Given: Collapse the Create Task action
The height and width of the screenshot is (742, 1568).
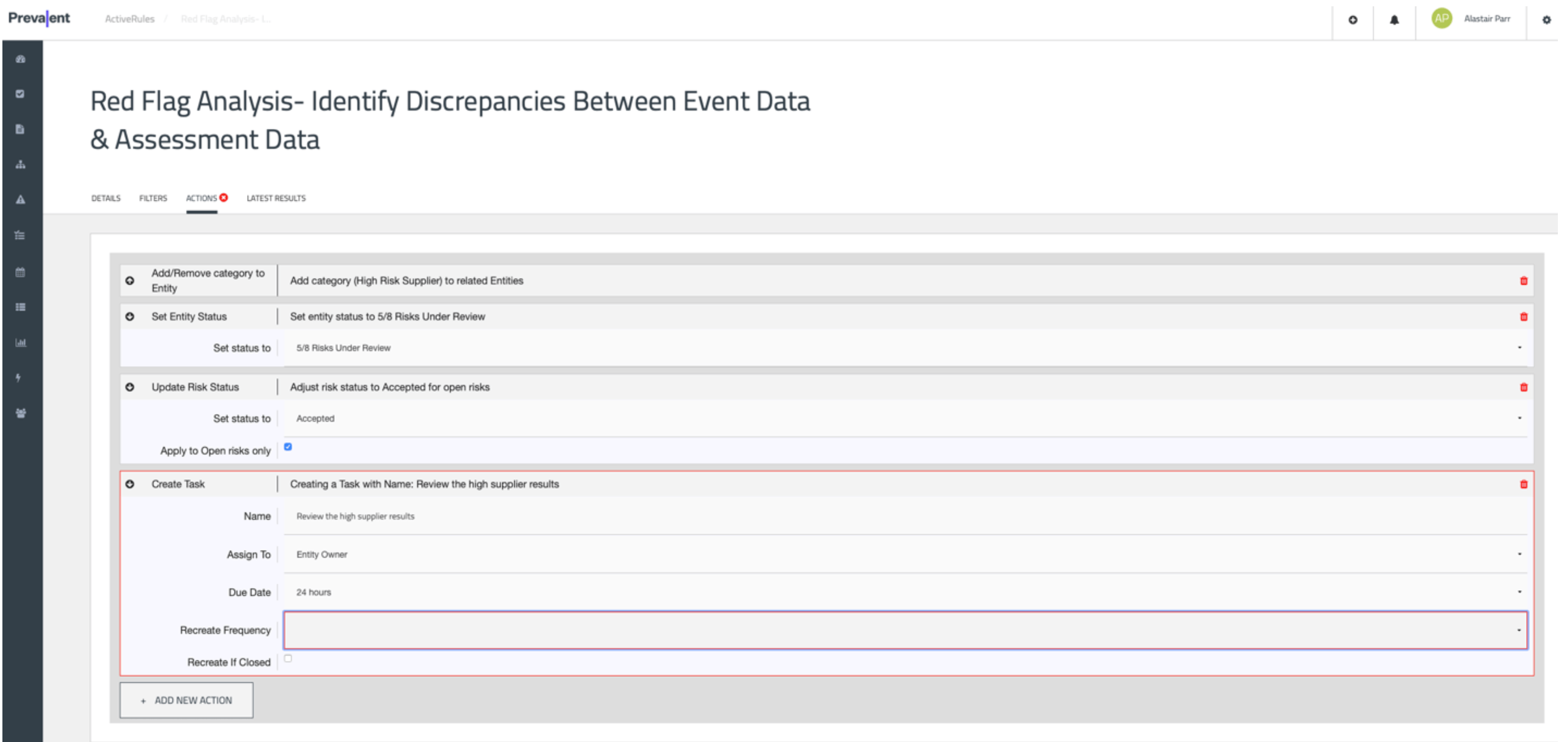Looking at the screenshot, I should (x=130, y=484).
